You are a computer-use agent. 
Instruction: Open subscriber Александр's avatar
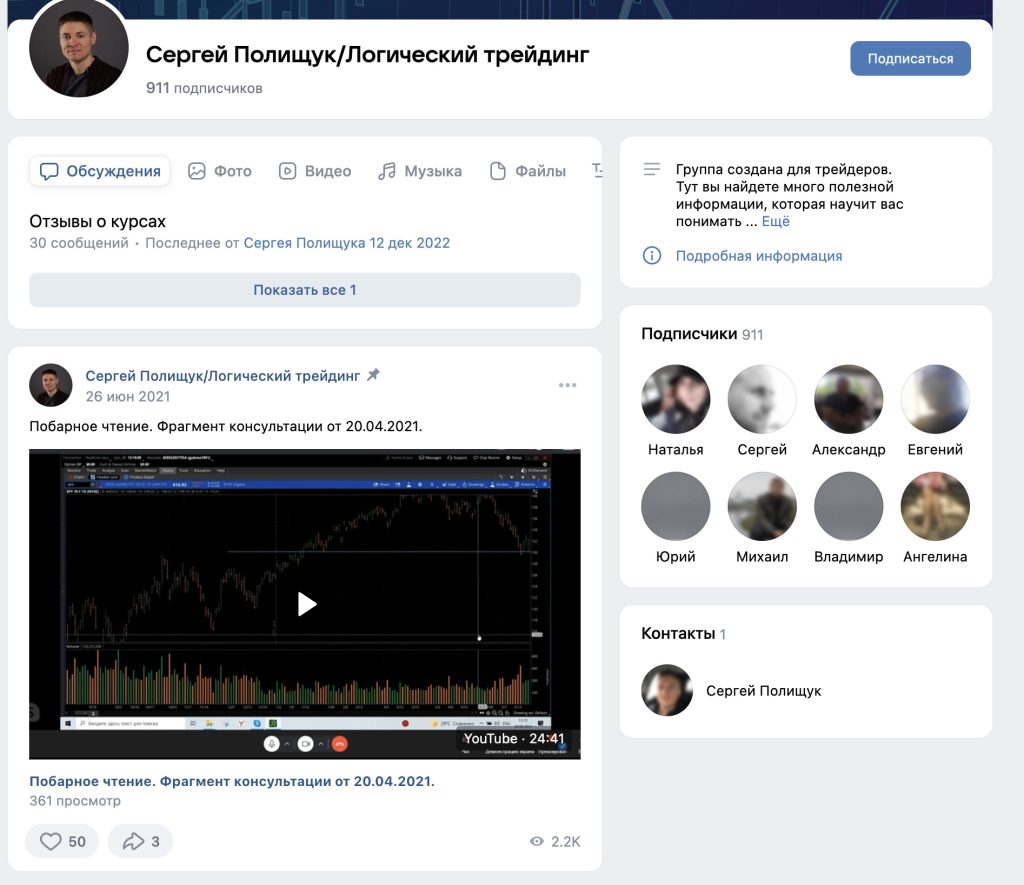(848, 399)
